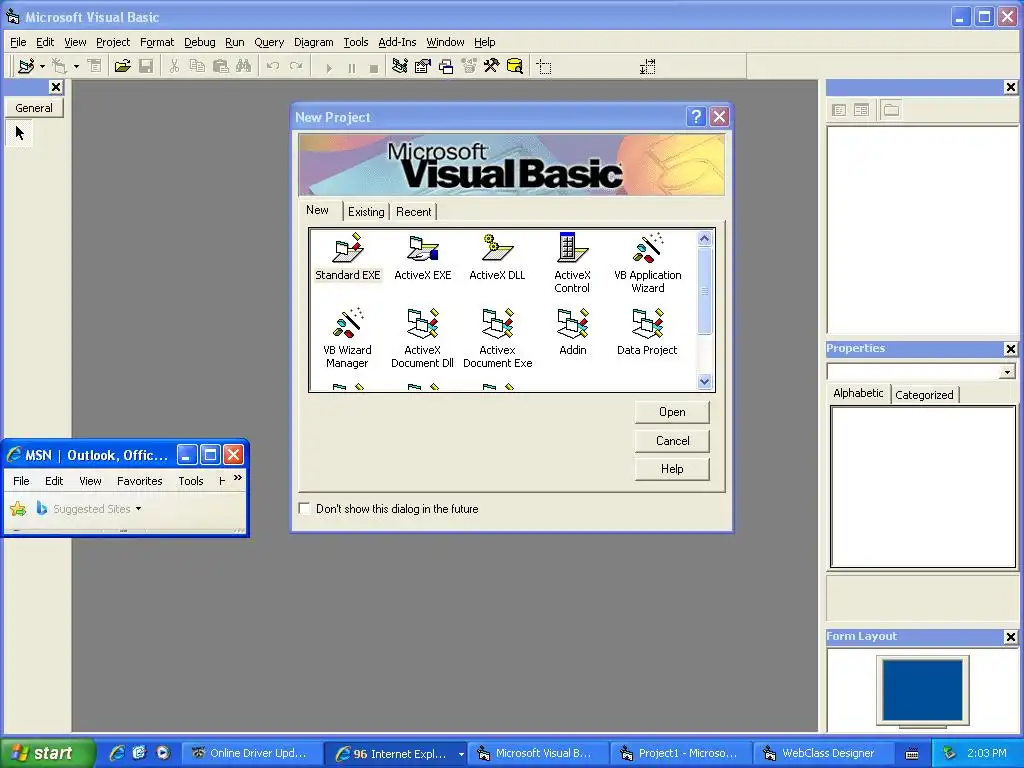
Task: Open the Debug menu
Action: pyautogui.click(x=200, y=42)
